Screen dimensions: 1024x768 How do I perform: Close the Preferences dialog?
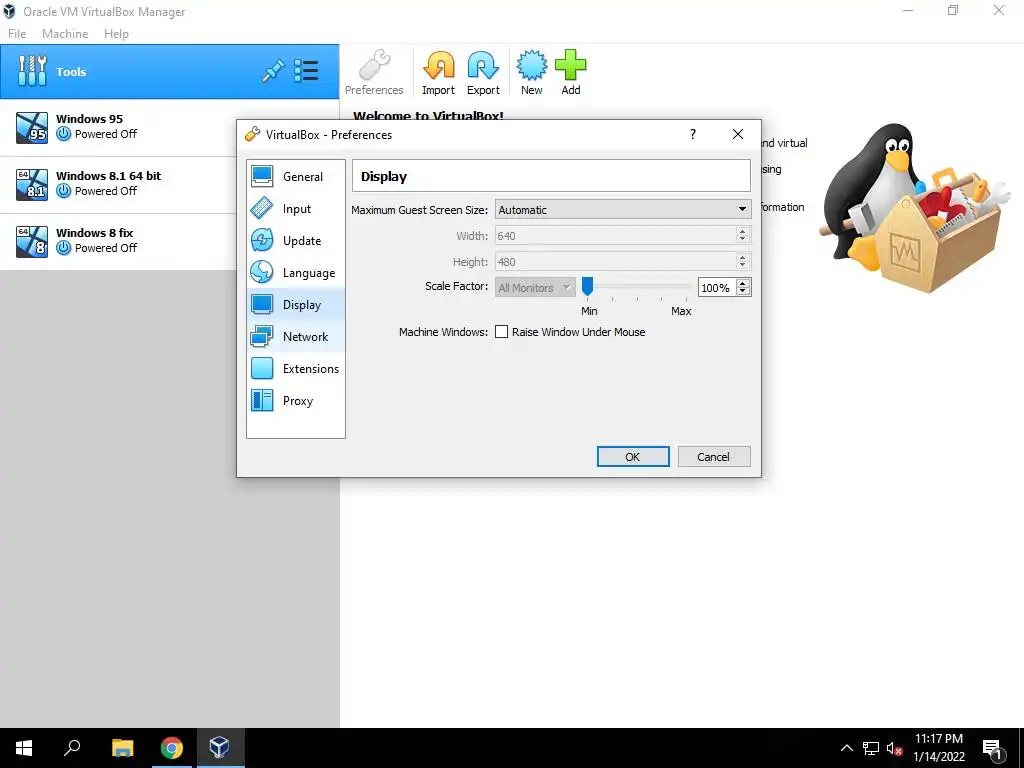(x=738, y=134)
